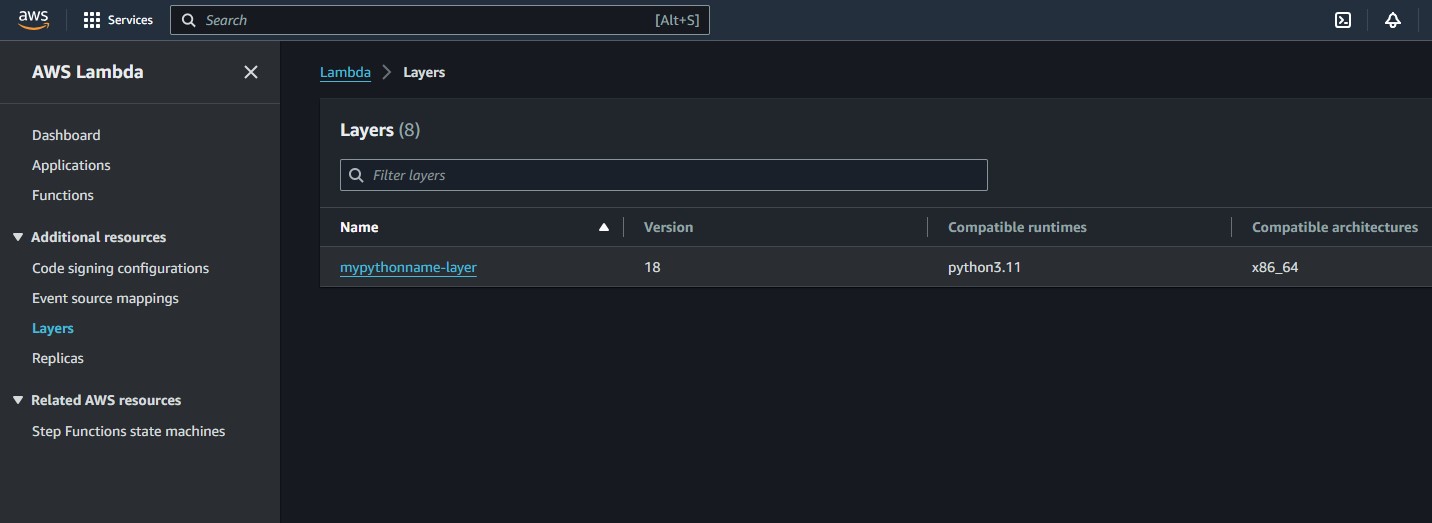Viewport: 1432px width, 523px height.
Task: Open the mypythonname-layer link
Action: (408, 267)
